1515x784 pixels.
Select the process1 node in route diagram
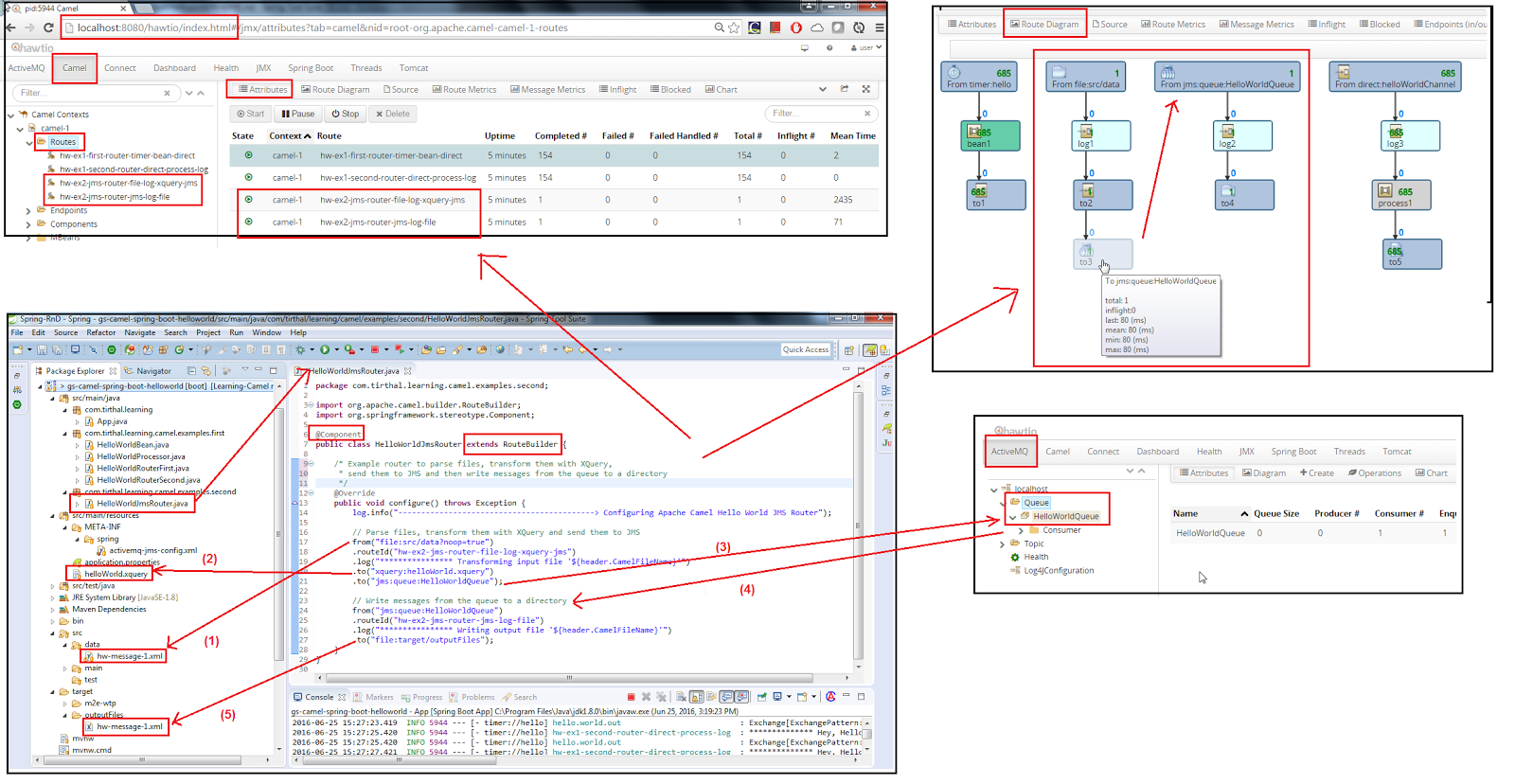coord(1403,195)
